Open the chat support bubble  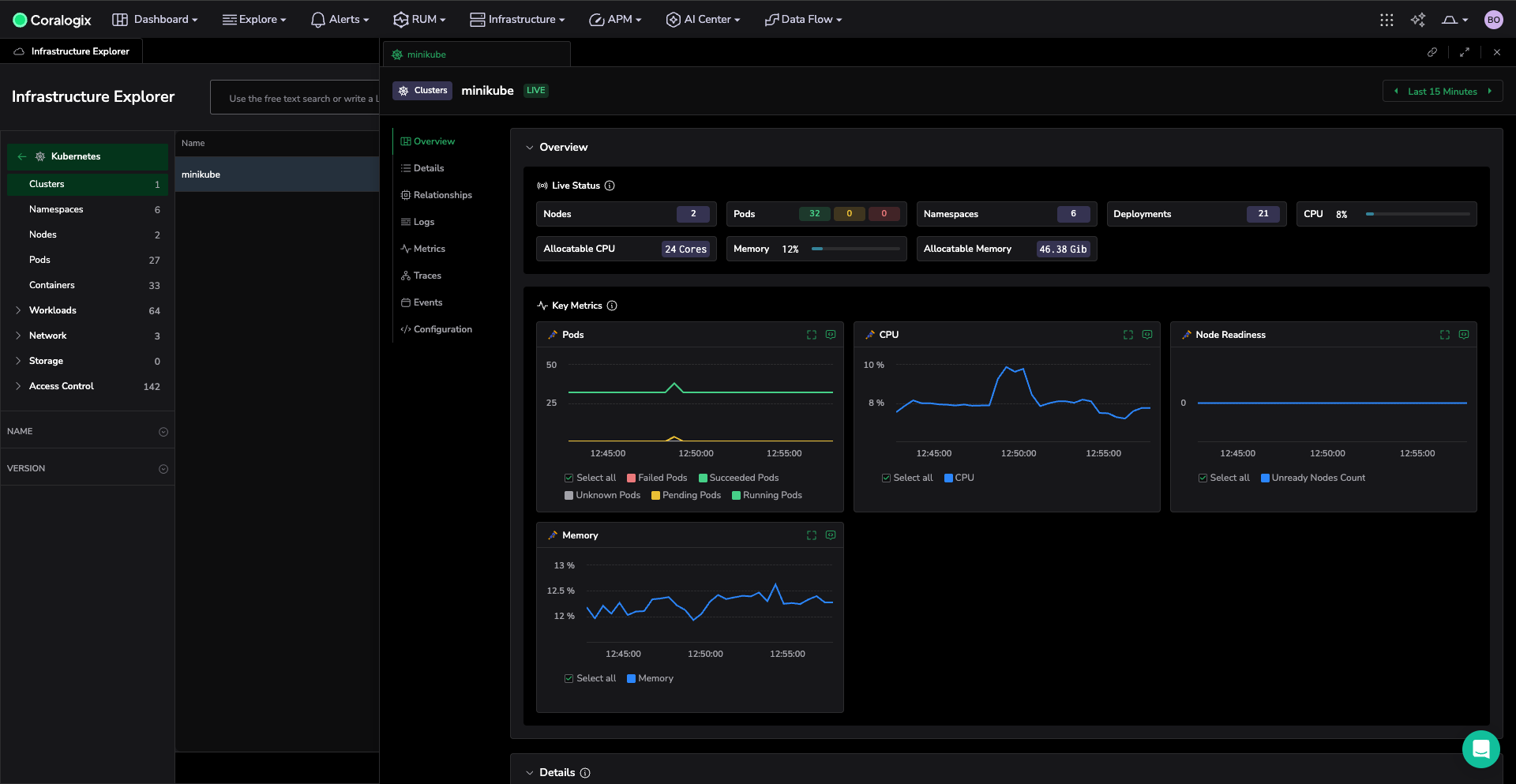[x=1480, y=748]
